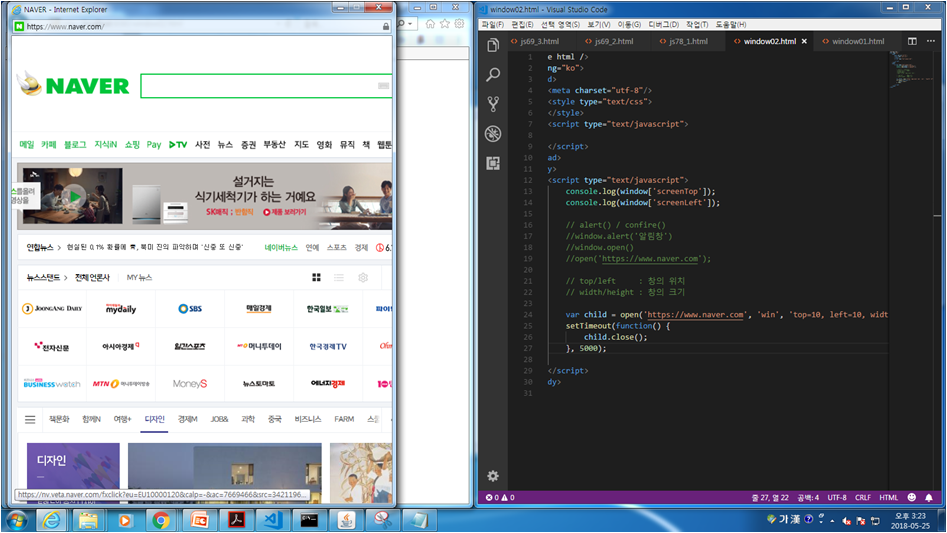Screen dimensions: 947x533
Task: Click the IE address bar URL
Action: click(x=65, y=27)
